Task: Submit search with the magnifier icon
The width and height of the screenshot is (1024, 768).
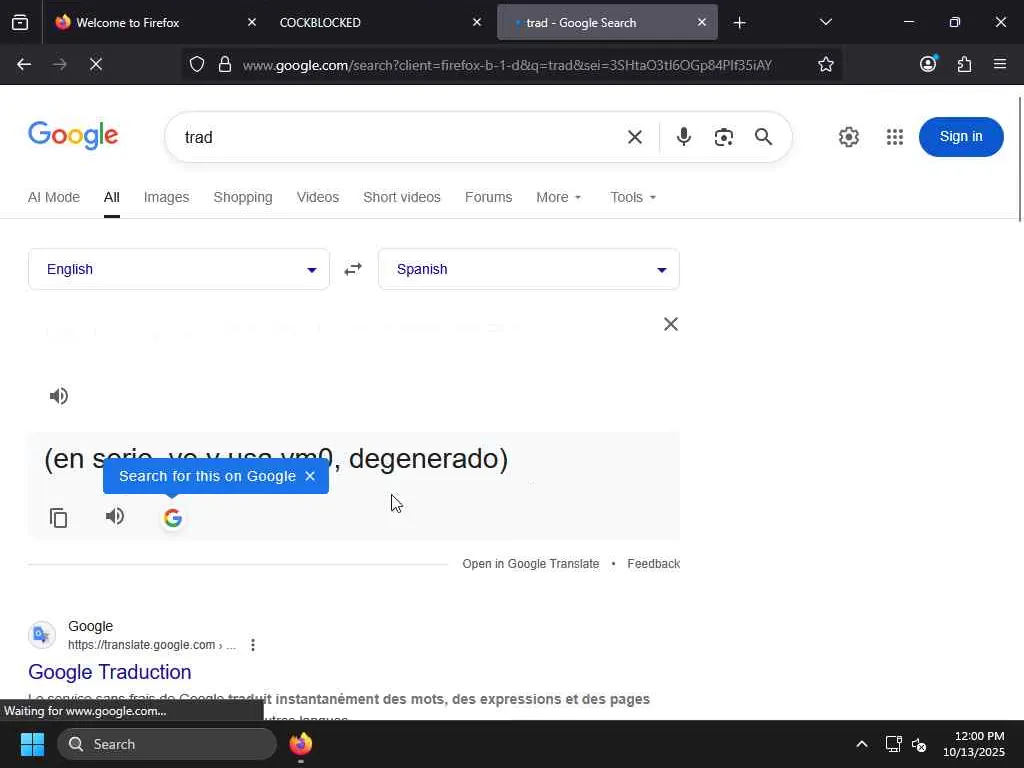Action: point(763,136)
